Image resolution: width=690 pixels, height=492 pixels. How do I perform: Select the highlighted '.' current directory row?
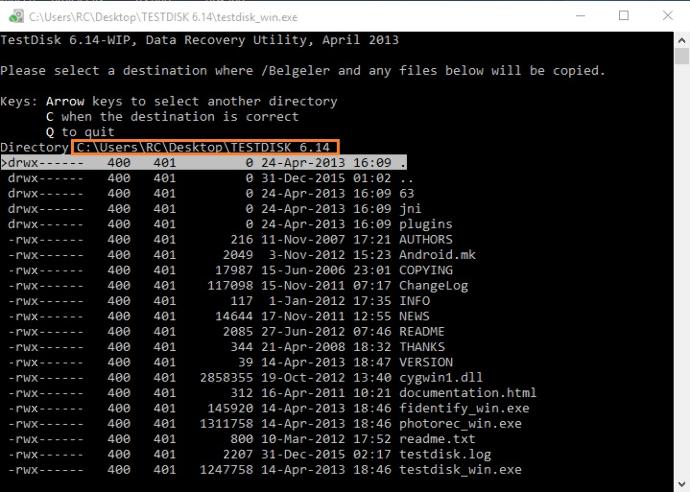coord(204,163)
